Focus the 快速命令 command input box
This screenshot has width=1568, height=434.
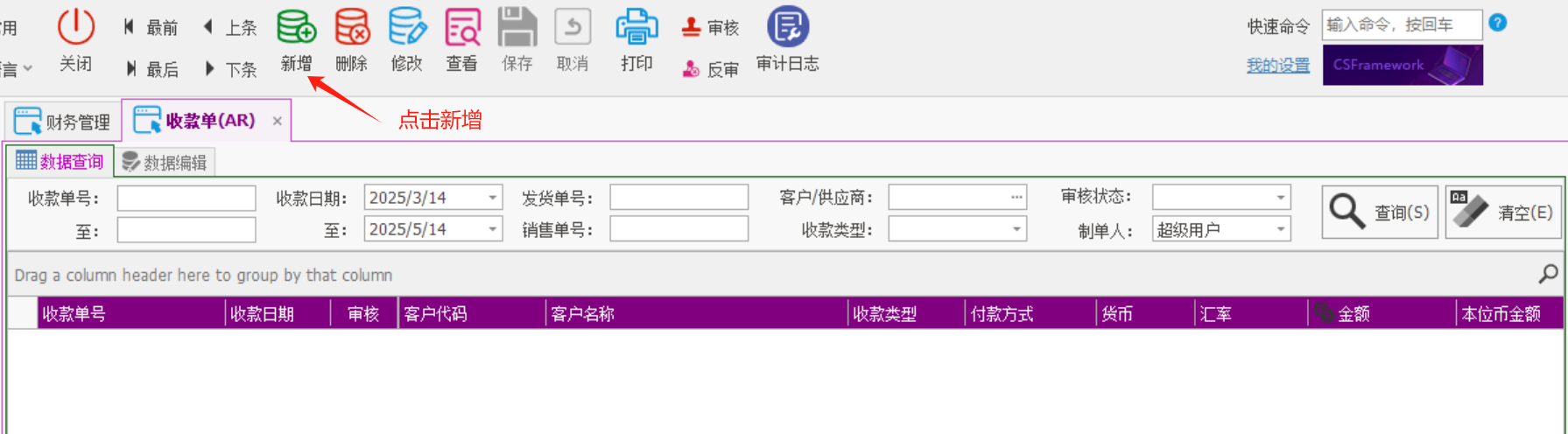(x=1402, y=24)
